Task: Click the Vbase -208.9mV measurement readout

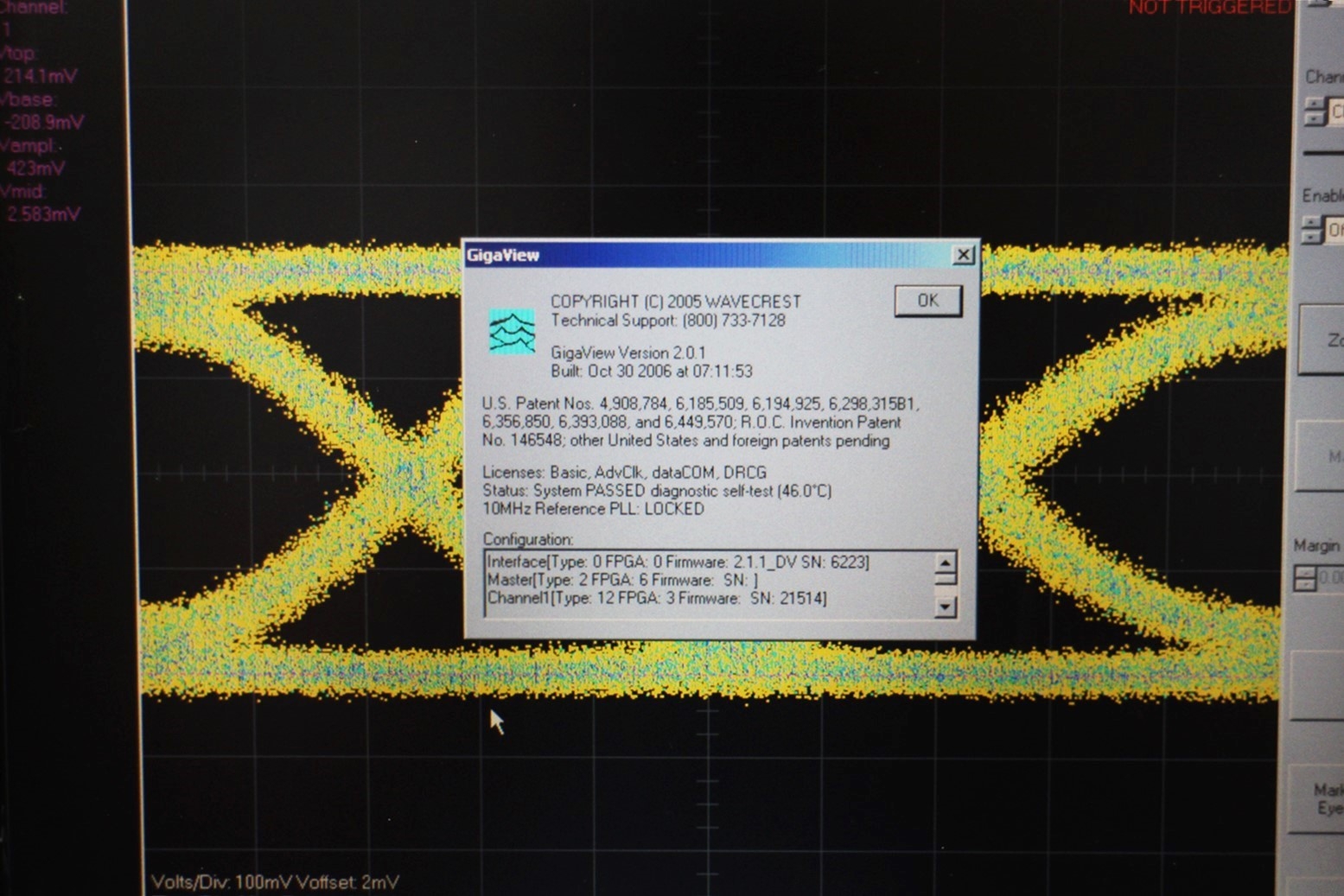Action: pos(41,111)
